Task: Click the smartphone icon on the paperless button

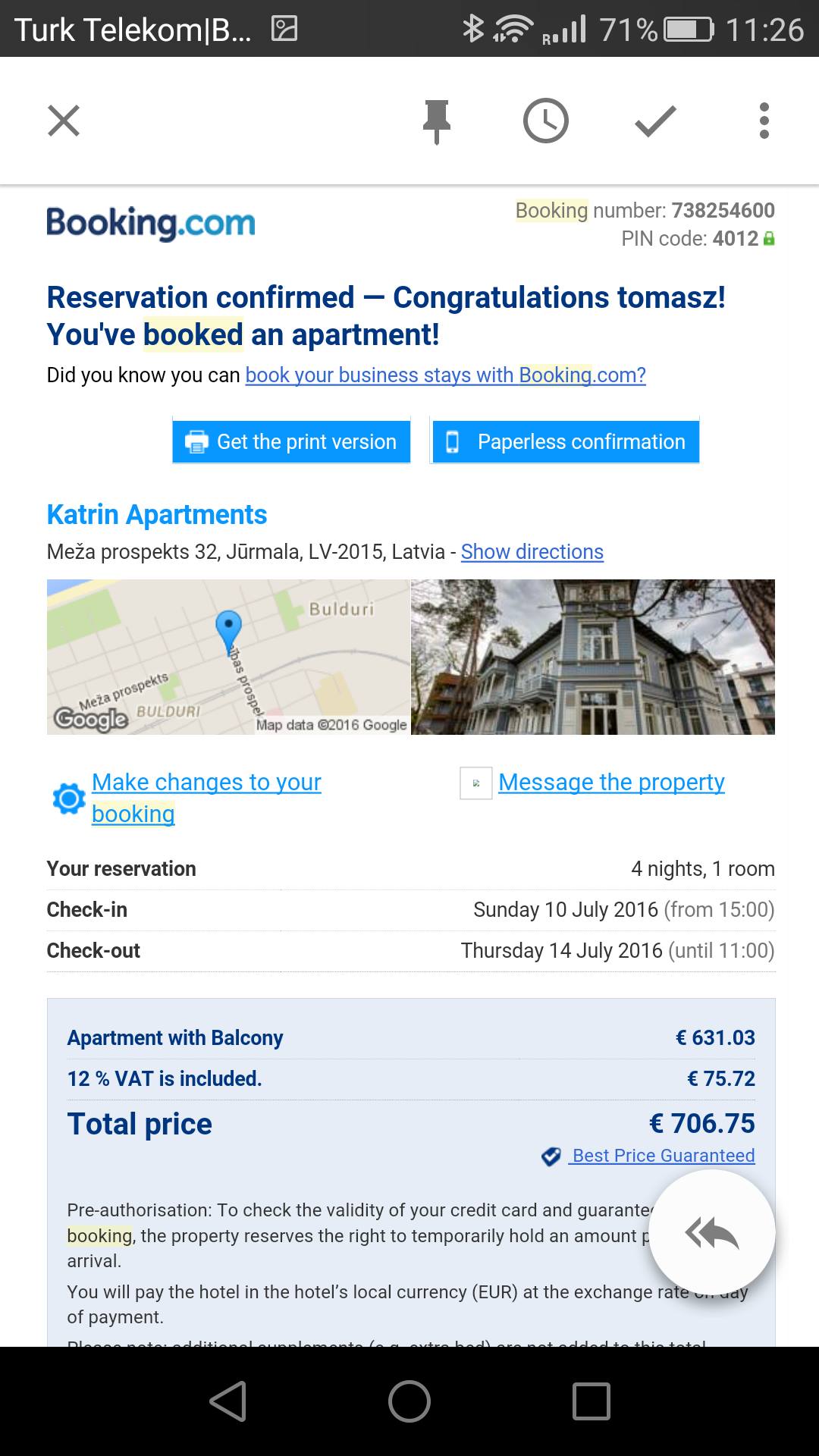Action: point(453,441)
